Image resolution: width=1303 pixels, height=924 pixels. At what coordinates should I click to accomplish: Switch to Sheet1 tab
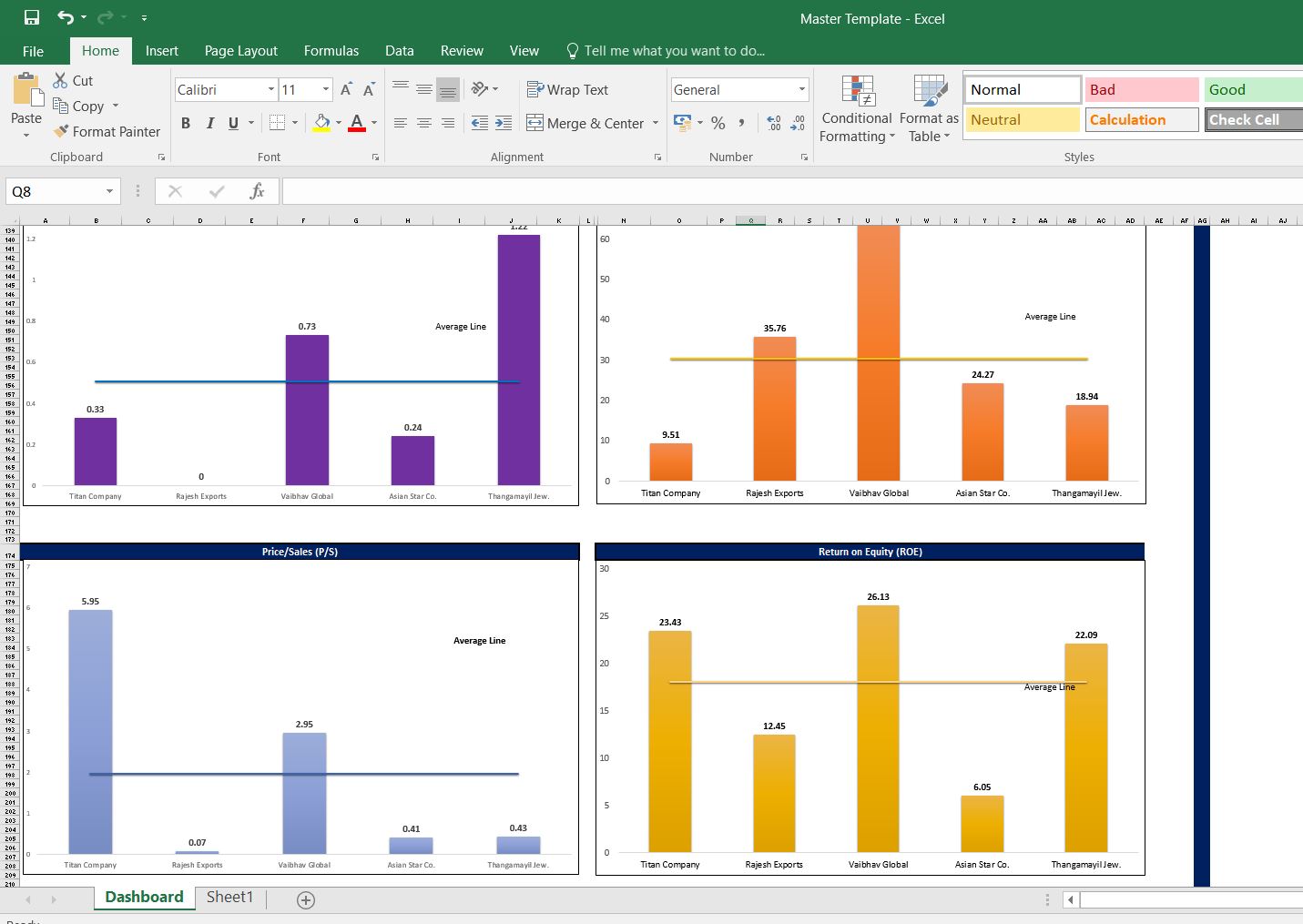[229, 898]
